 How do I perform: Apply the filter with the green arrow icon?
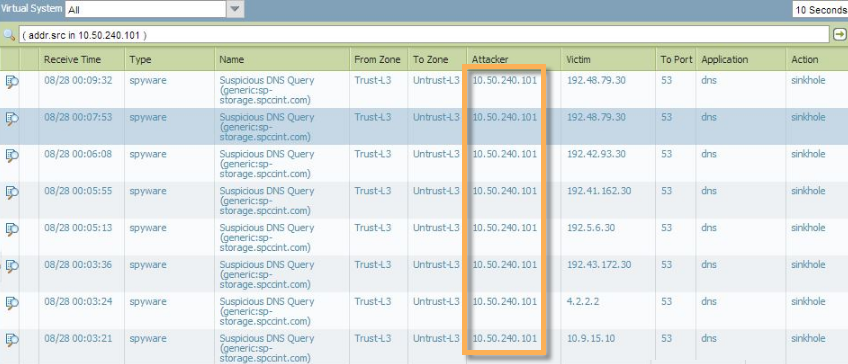click(x=839, y=35)
